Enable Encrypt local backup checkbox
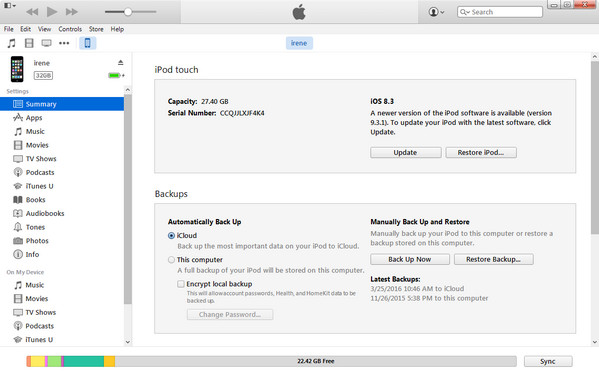Viewport: 599px width, 376px height. pos(181,284)
